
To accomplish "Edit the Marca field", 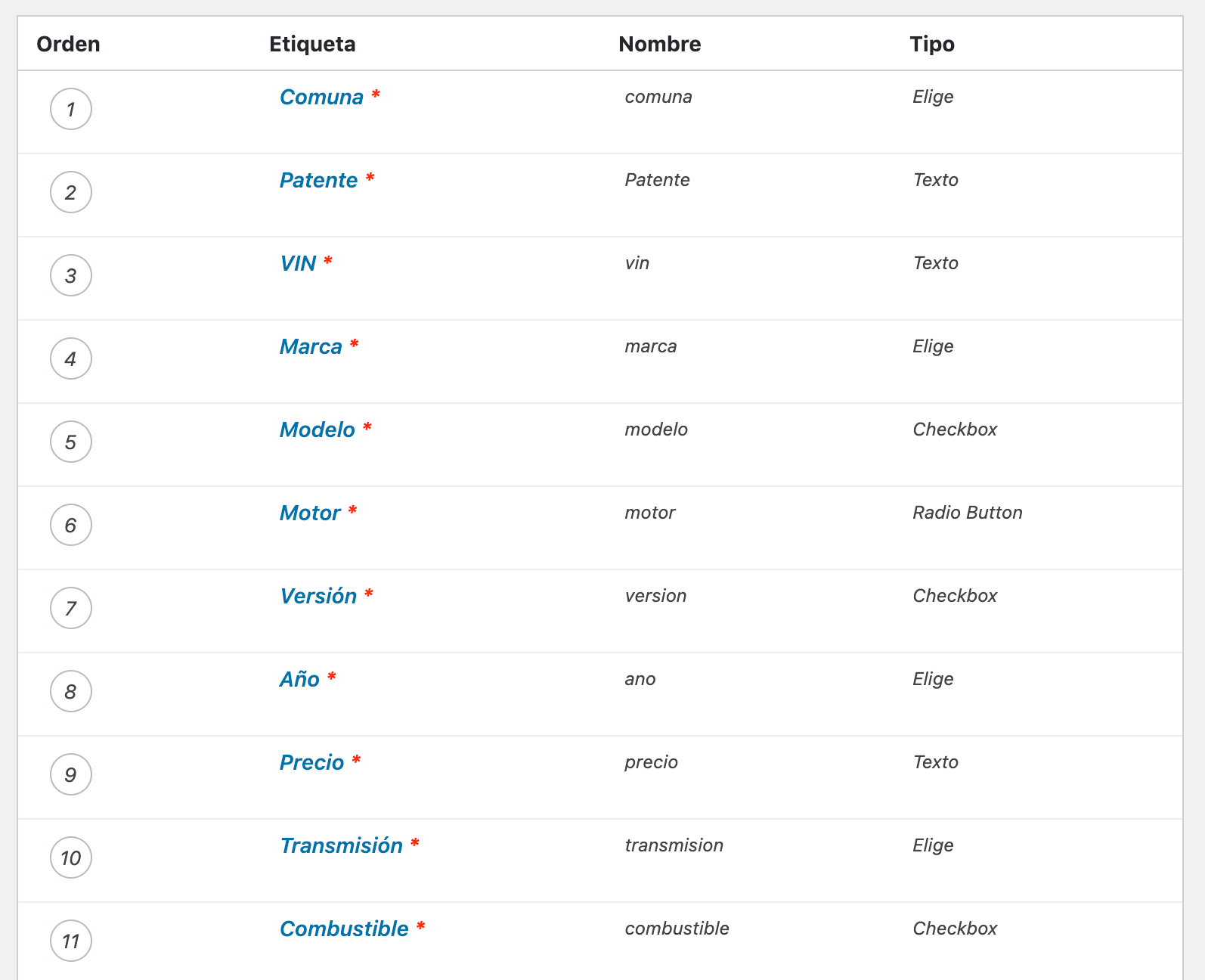I will (x=311, y=347).
